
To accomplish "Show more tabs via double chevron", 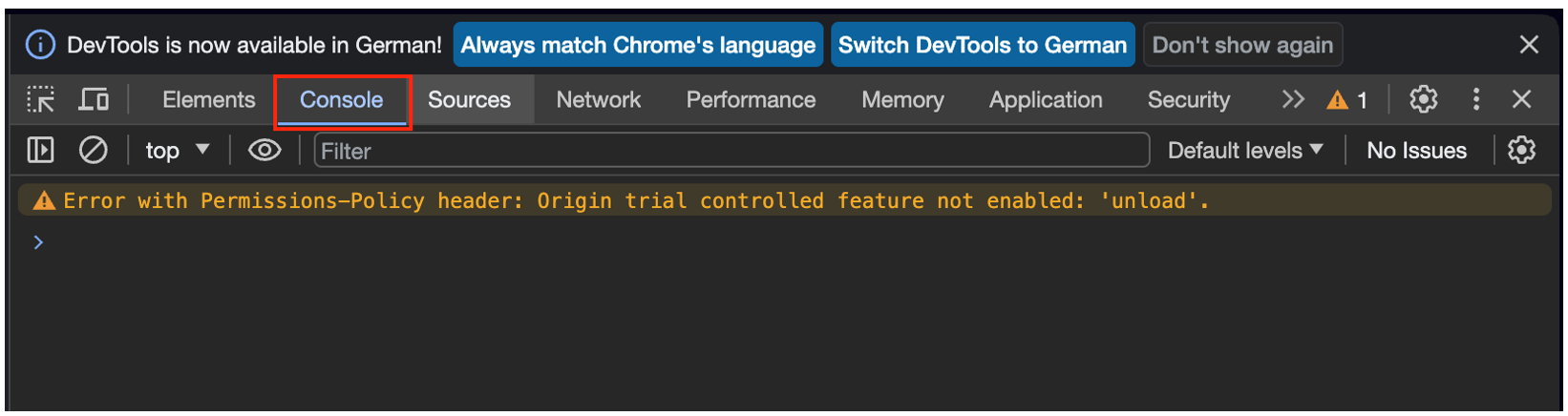I will click(x=1293, y=99).
